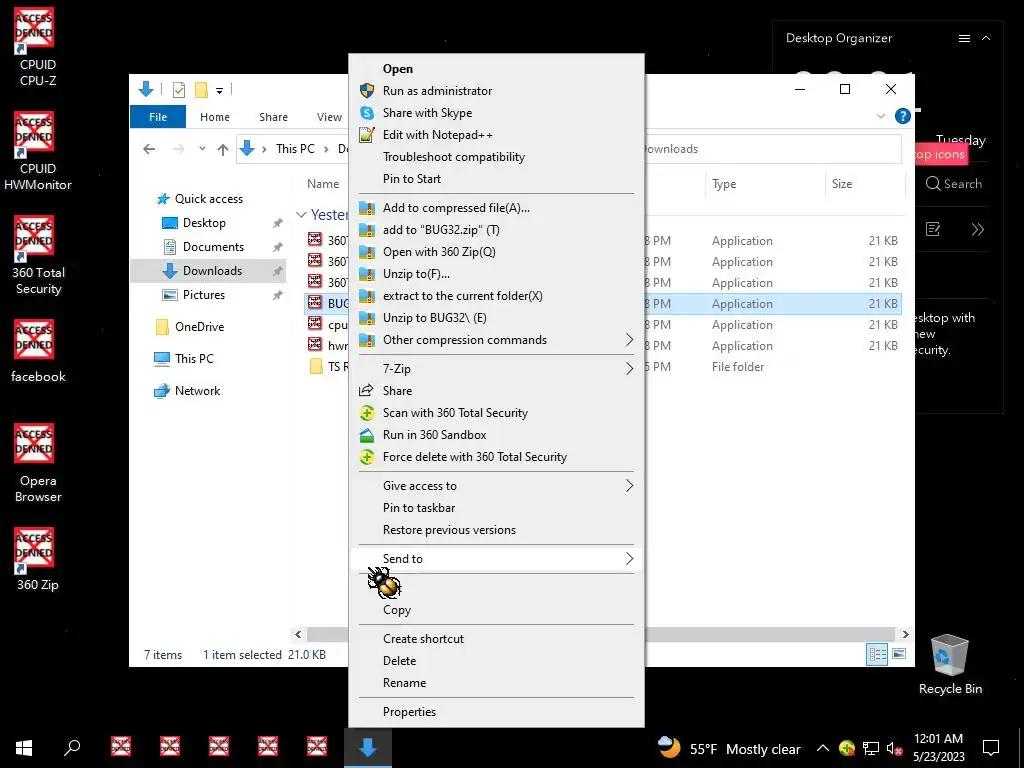Open the Share ribbon tab
This screenshot has height=768, width=1024.
273,117
